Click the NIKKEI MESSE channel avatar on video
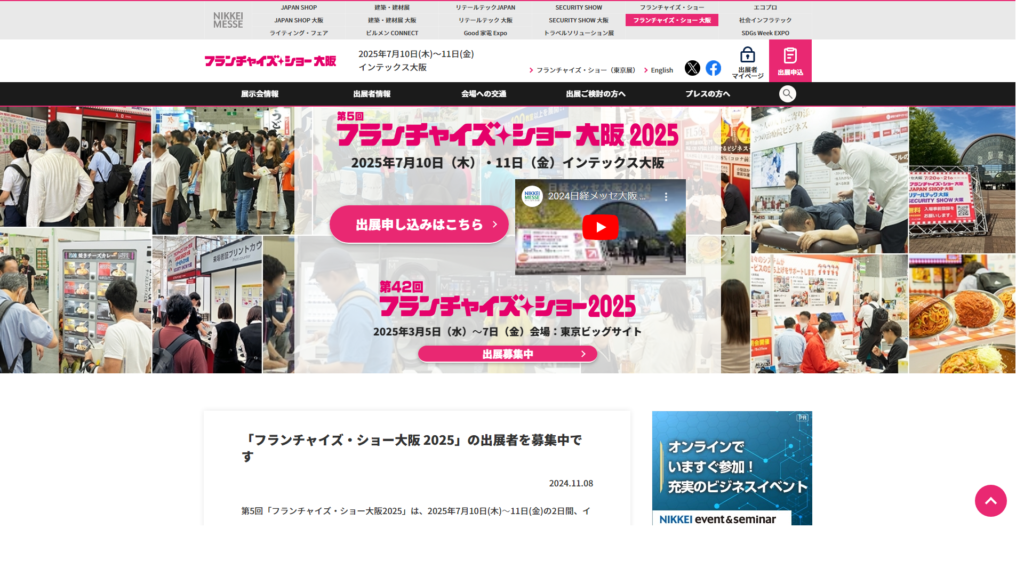 (532, 196)
